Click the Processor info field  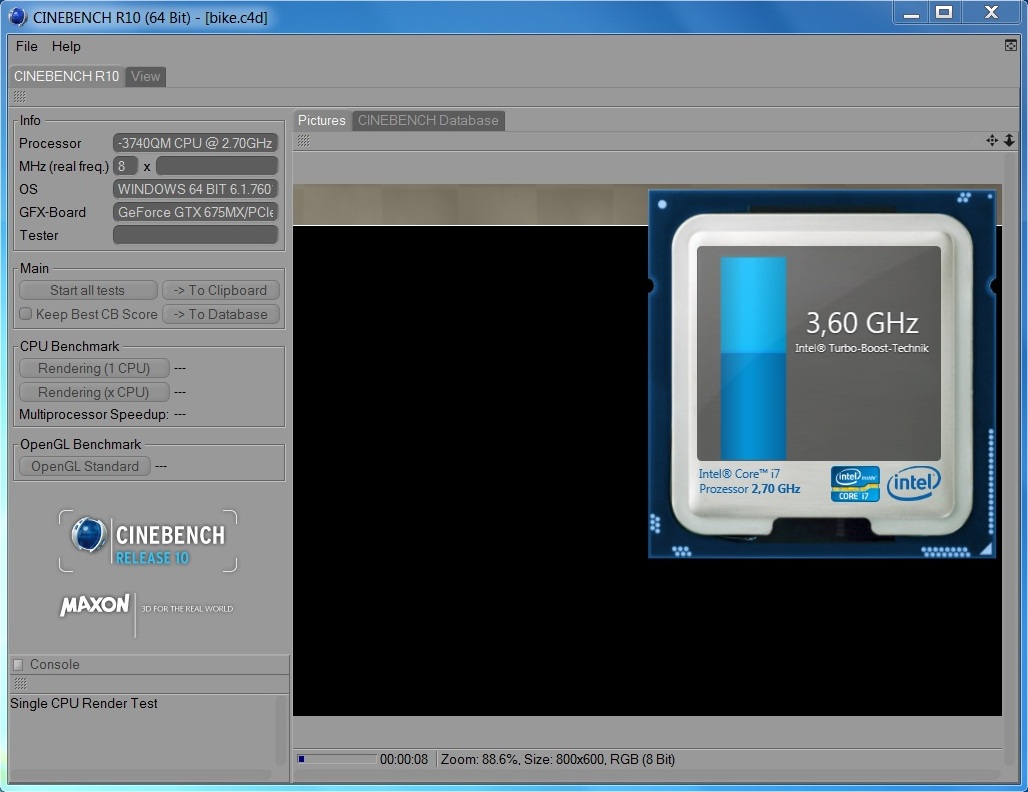tap(195, 143)
